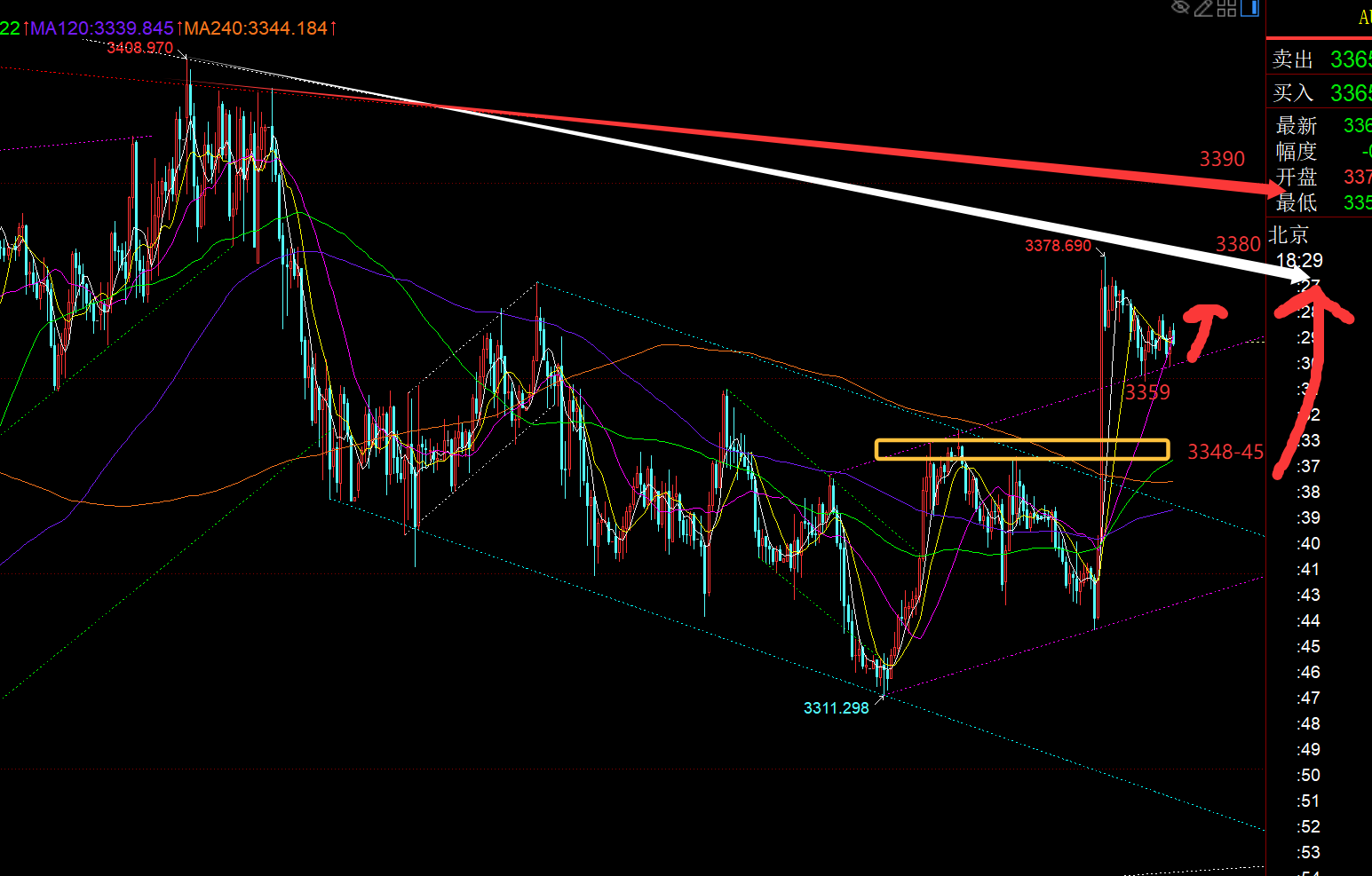1372x876 pixels.
Task: Select the MA240:3344.184 indicator label
Action: 256,28
